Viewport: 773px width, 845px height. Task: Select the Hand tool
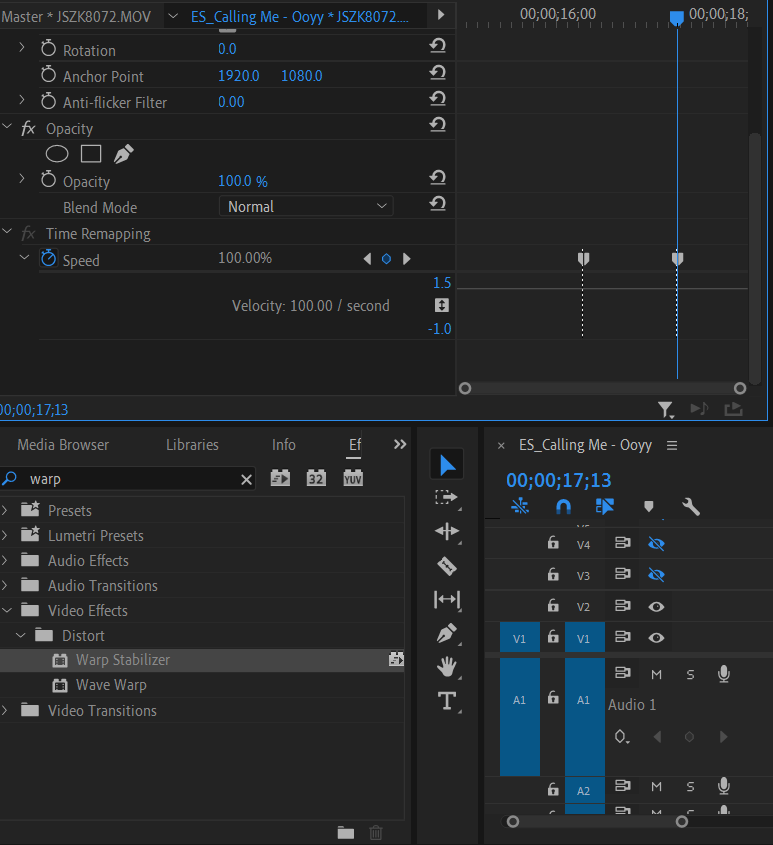click(x=447, y=667)
